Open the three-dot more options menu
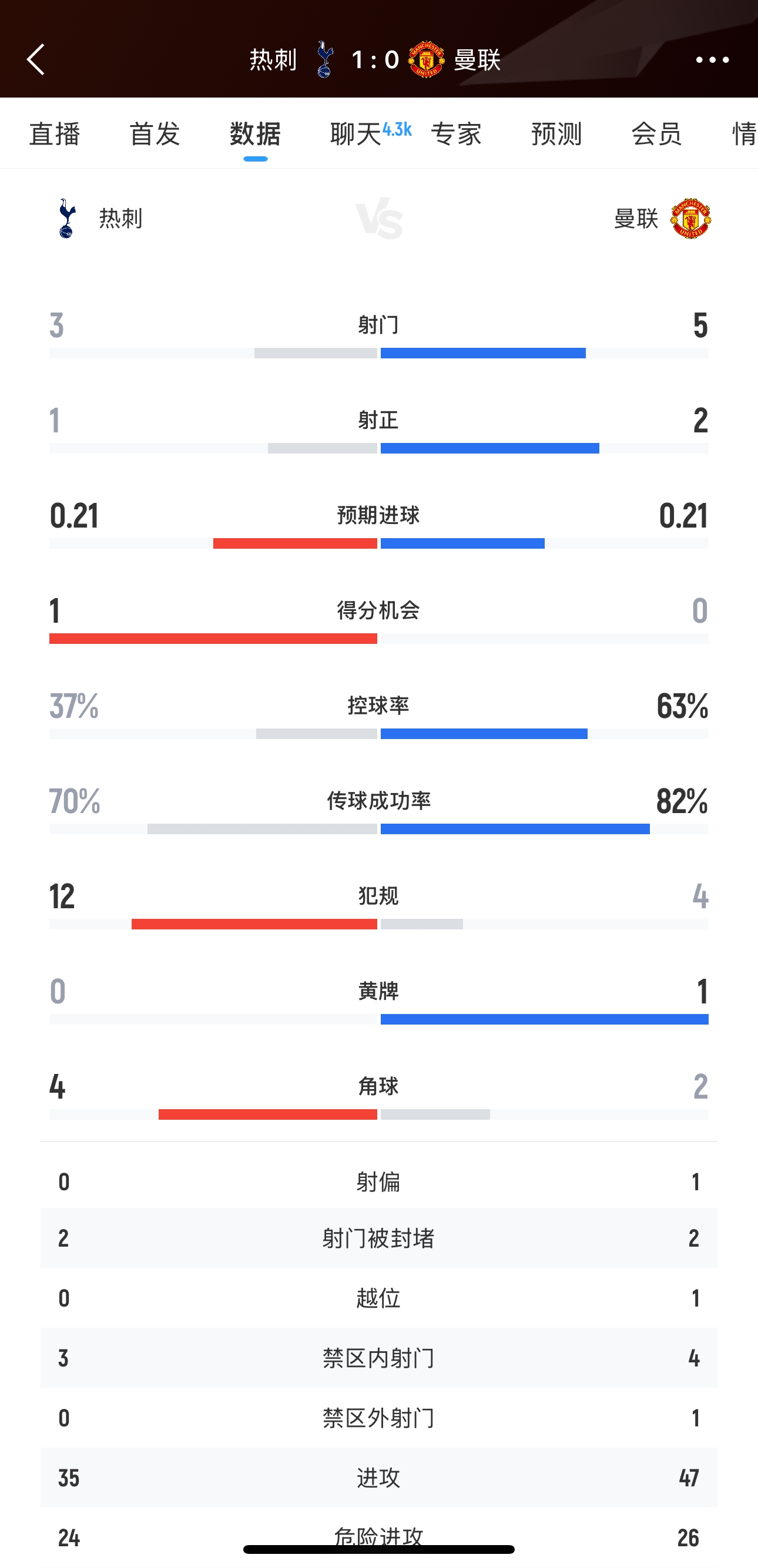758x1568 pixels. coord(712,60)
